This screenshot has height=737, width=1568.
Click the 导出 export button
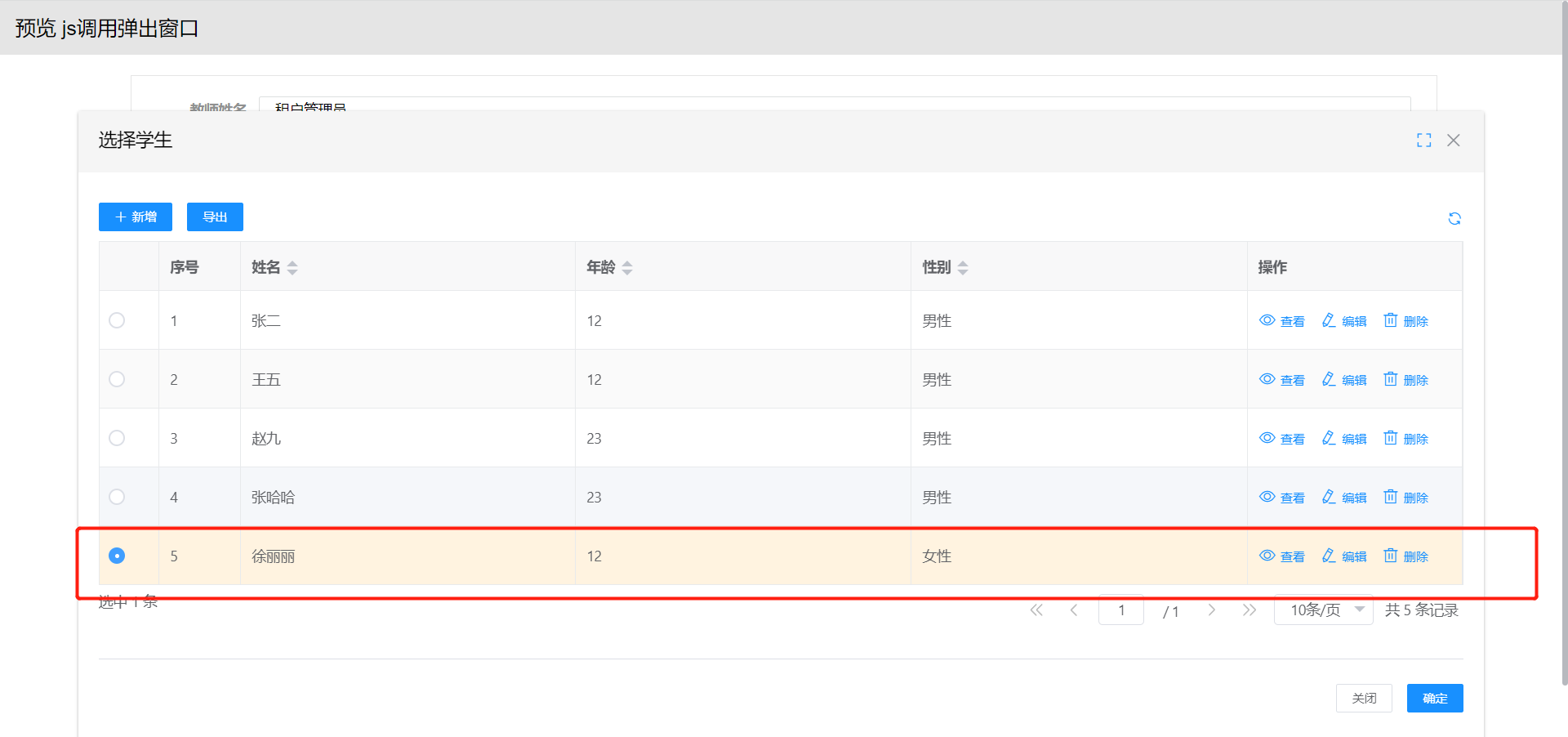click(x=215, y=217)
